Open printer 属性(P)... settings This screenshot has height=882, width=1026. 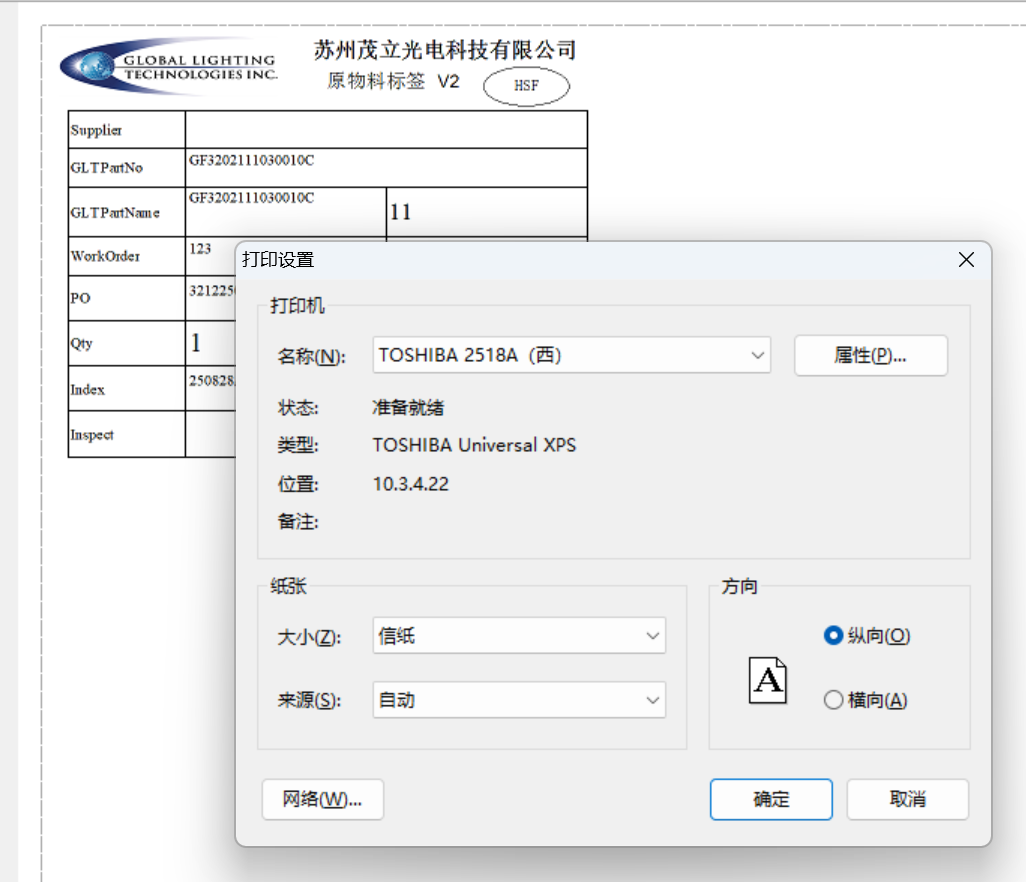[870, 355]
